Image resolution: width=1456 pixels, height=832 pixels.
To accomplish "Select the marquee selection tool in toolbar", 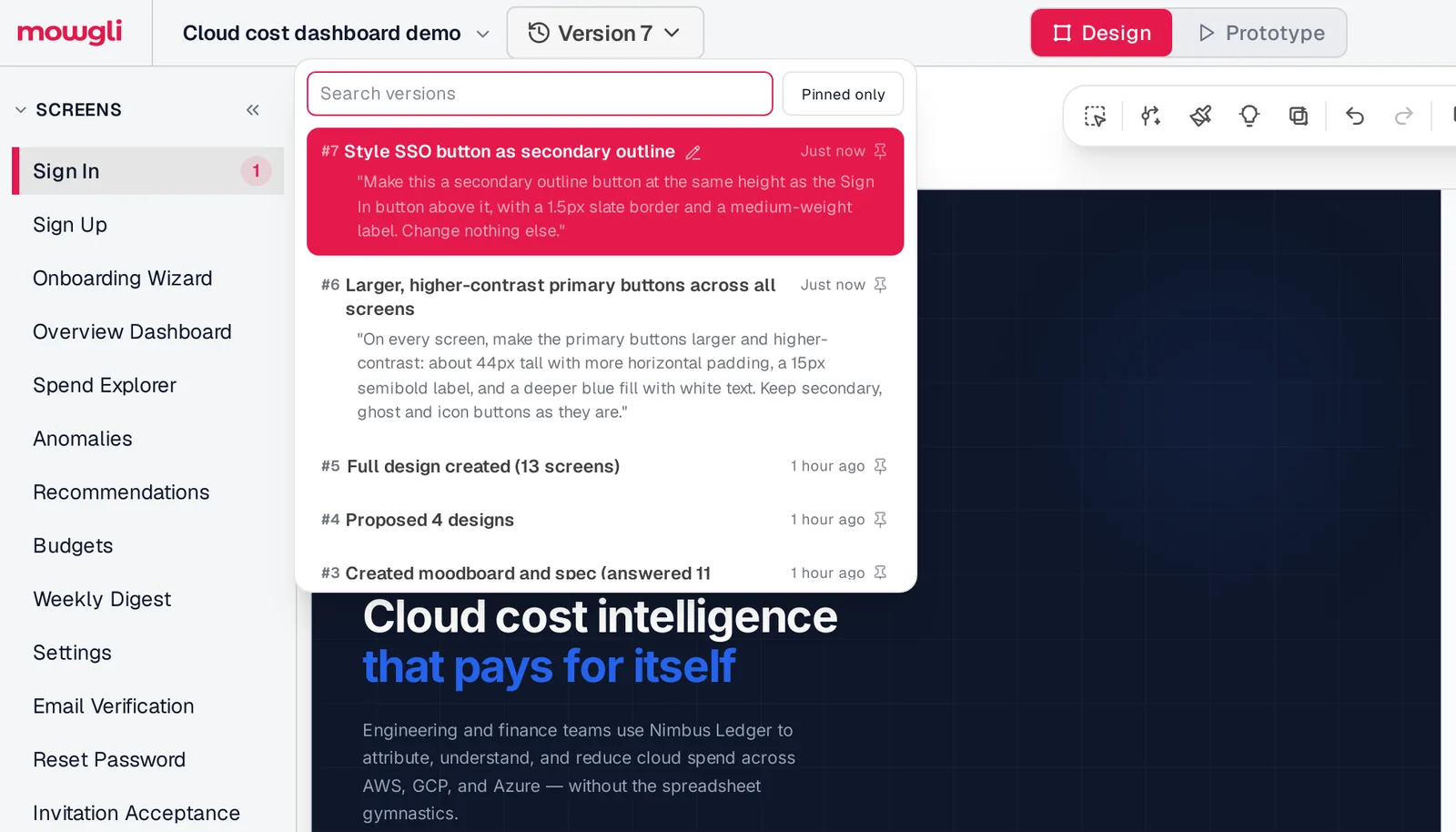I will click(x=1095, y=116).
